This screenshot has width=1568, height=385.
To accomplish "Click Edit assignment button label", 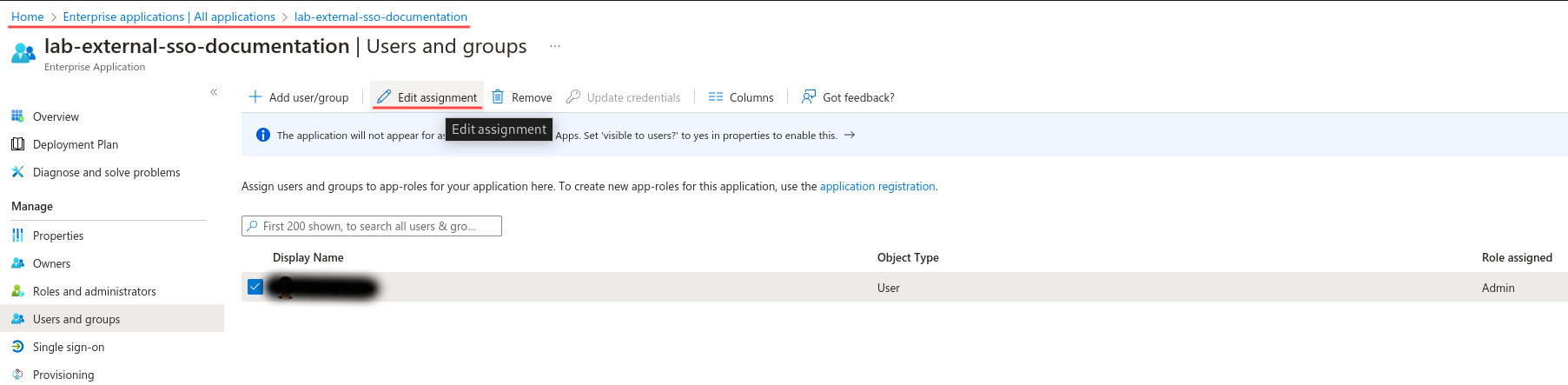I will tap(437, 97).
